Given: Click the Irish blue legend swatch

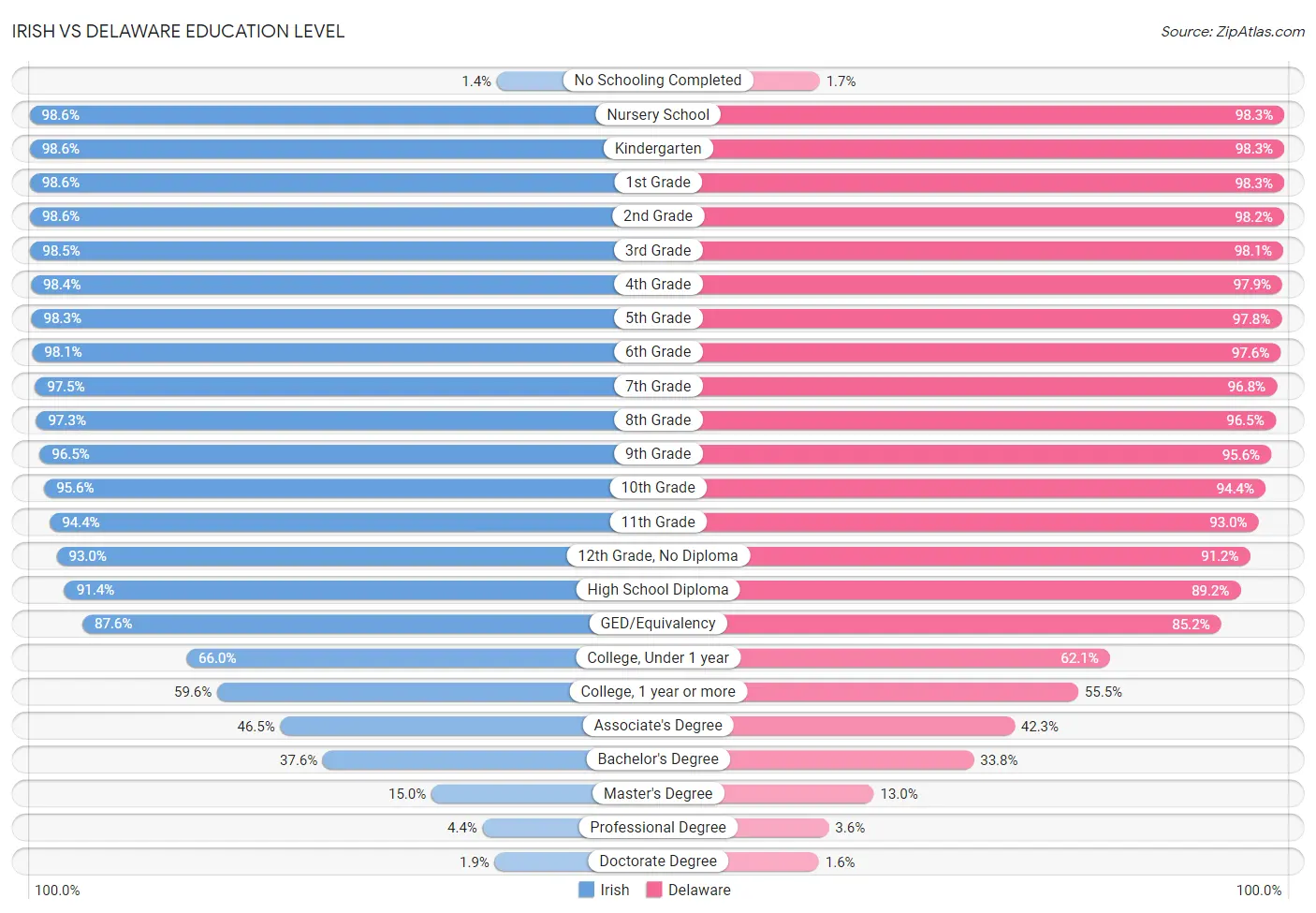Looking at the screenshot, I should [x=586, y=890].
